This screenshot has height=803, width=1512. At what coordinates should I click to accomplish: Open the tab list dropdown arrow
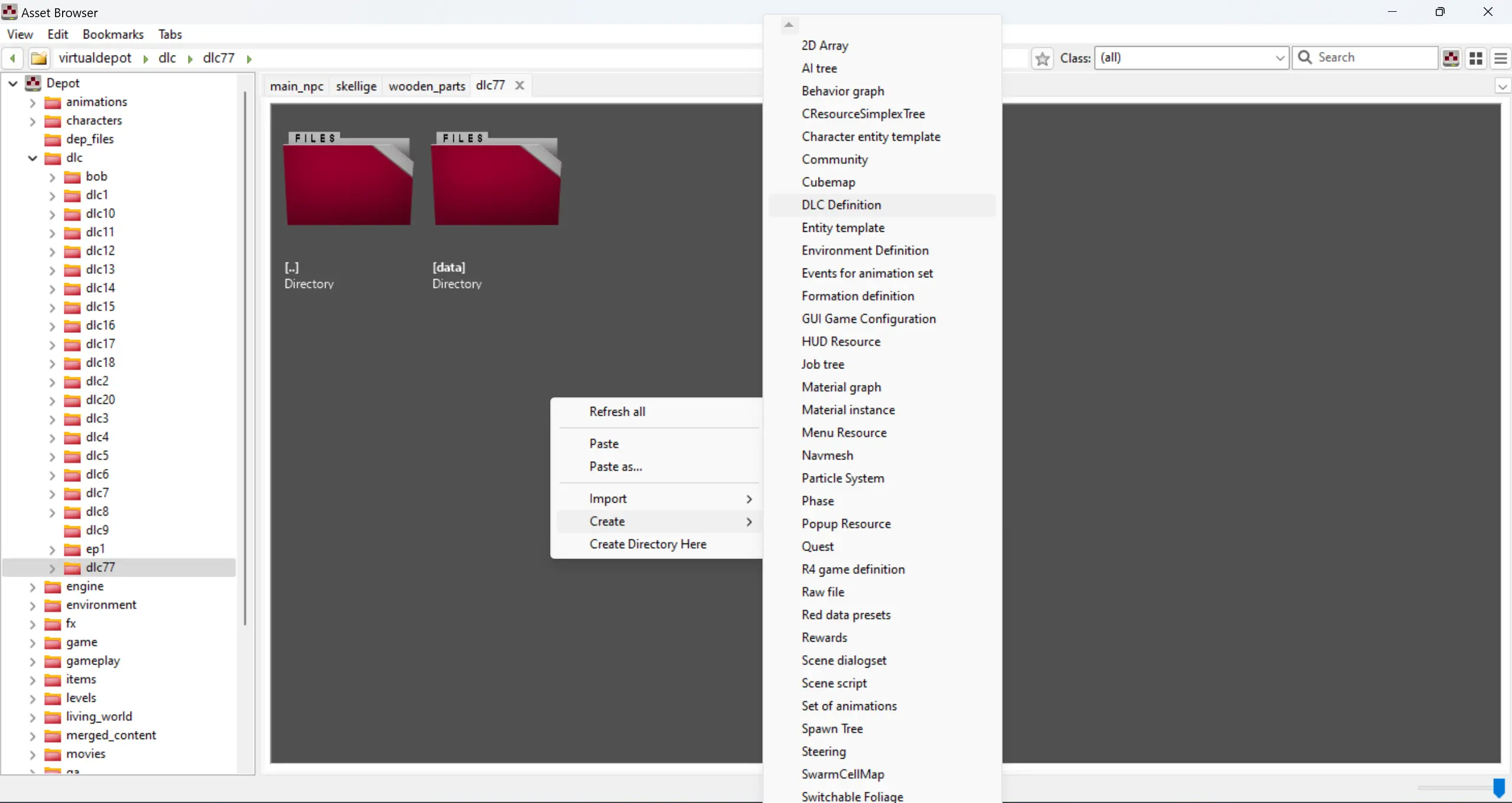click(1502, 86)
